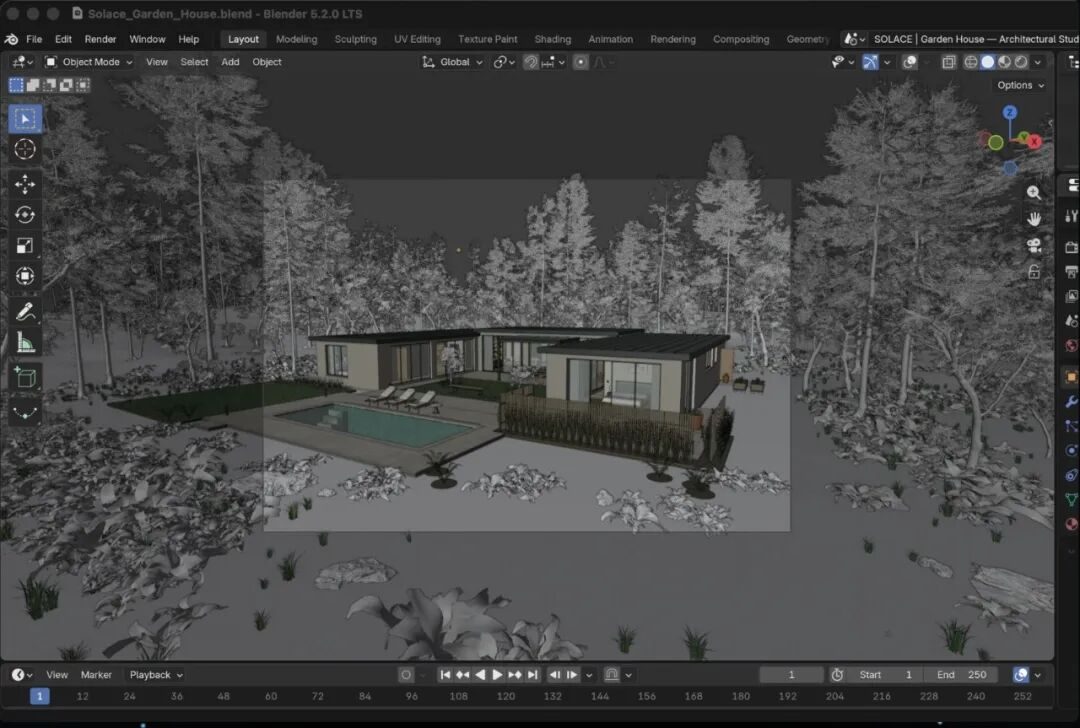This screenshot has width=1080, height=728.
Task: Open the Add menu in viewport header
Action: point(230,62)
